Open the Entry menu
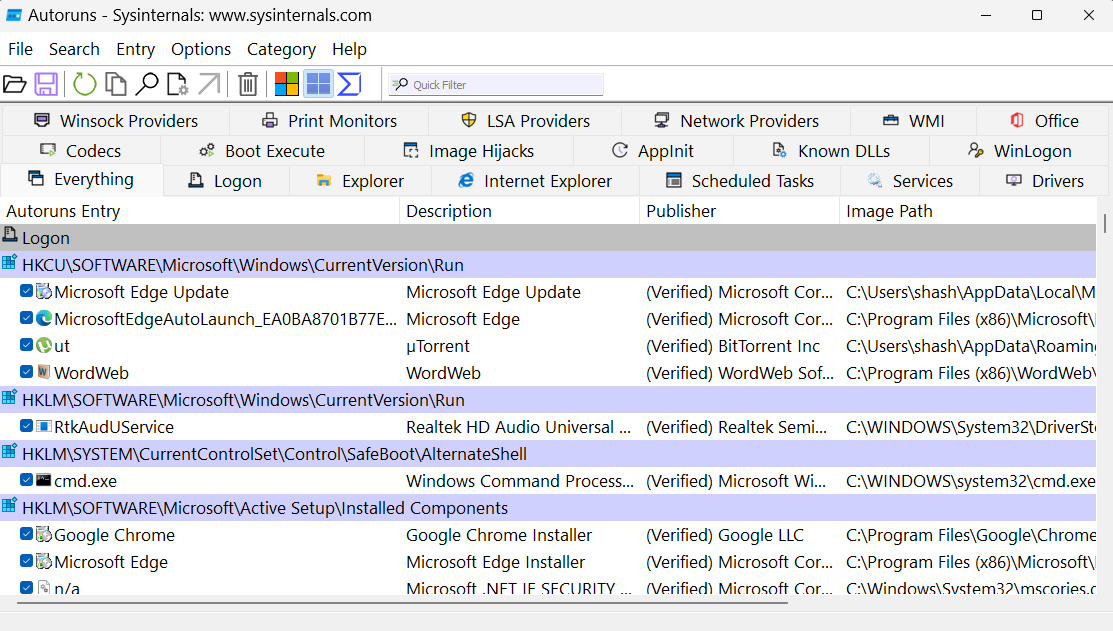 pyautogui.click(x=135, y=49)
